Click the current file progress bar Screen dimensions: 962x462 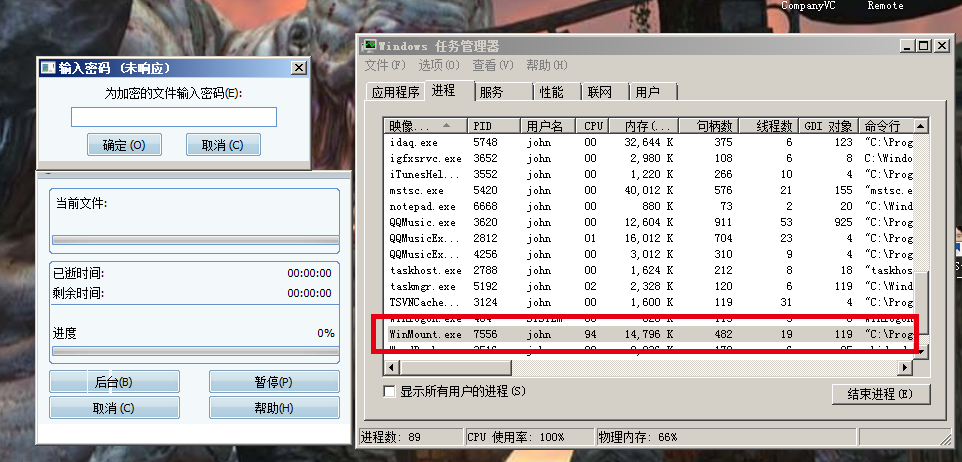pyautogui.click(x=195, y=240)
